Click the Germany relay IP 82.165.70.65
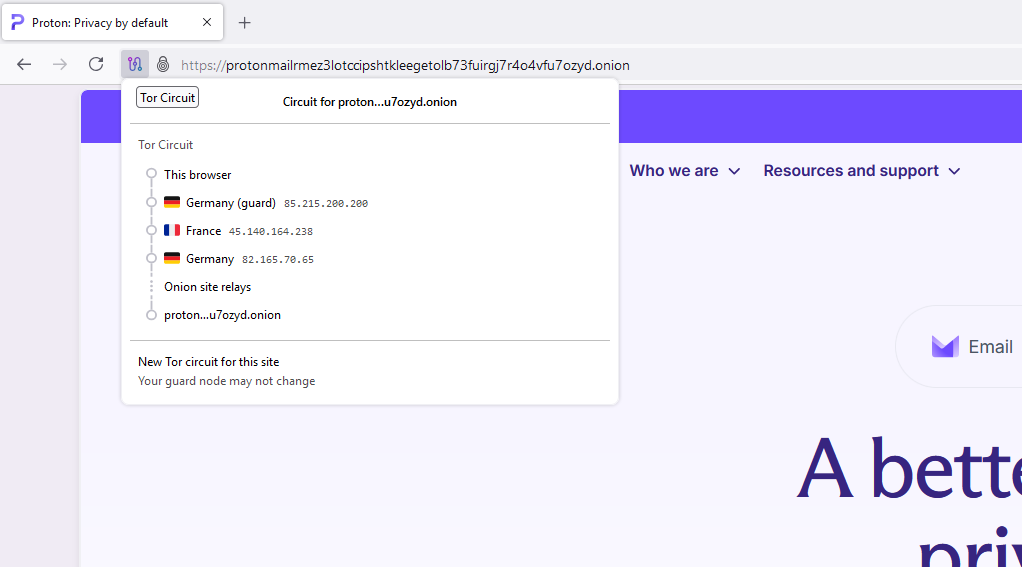1022x567 pixels. coord(278,259)
